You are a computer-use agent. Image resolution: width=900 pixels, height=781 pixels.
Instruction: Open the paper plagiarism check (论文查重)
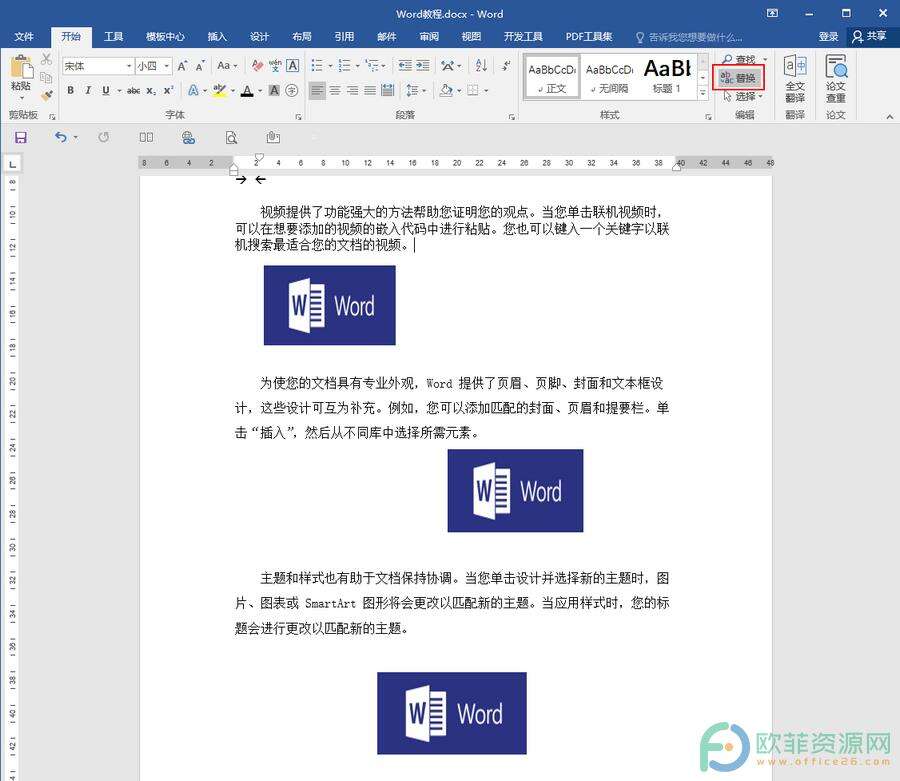click(x=836, y=79)
